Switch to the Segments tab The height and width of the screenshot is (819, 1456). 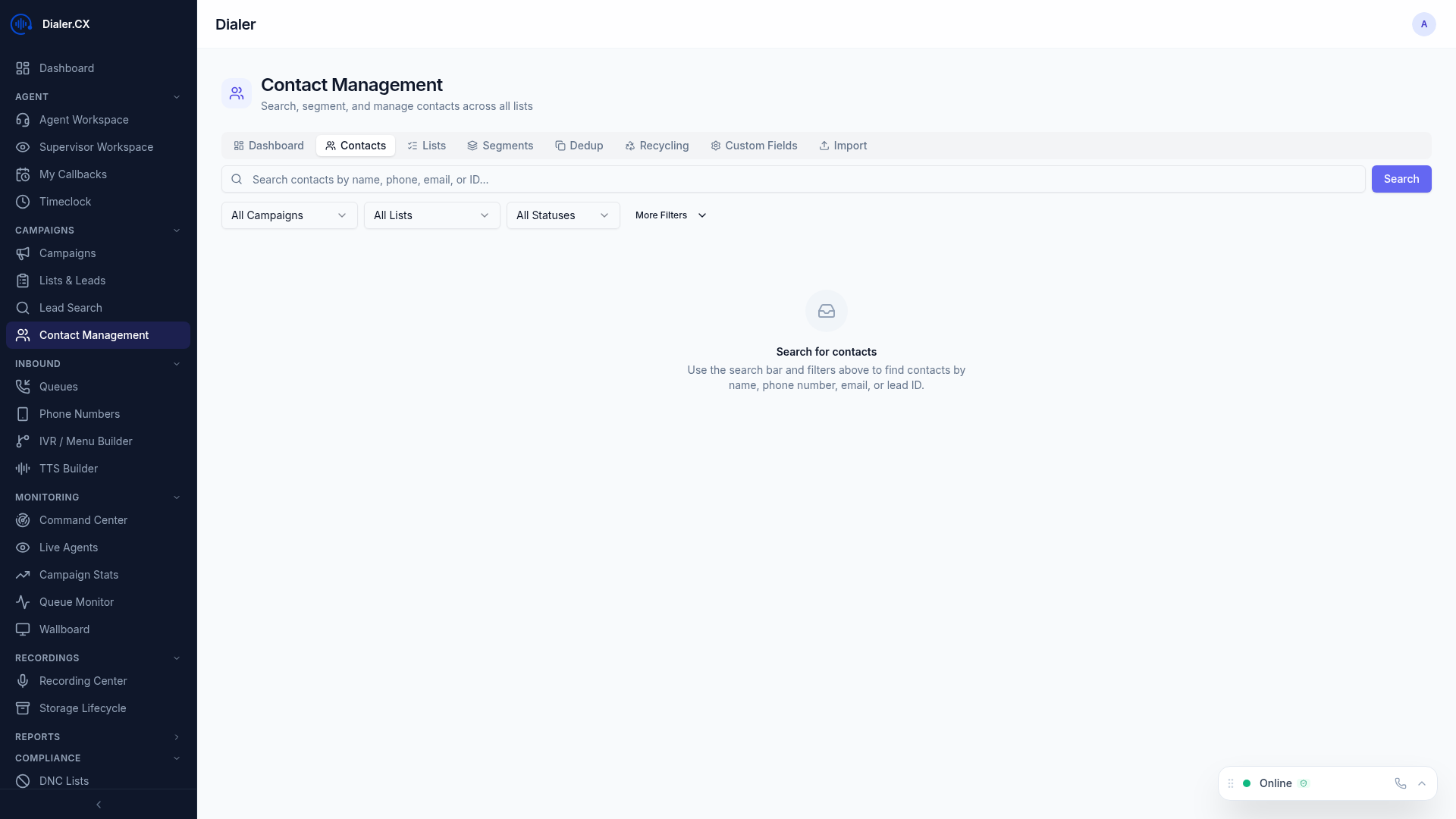click(x=500, y=146)
